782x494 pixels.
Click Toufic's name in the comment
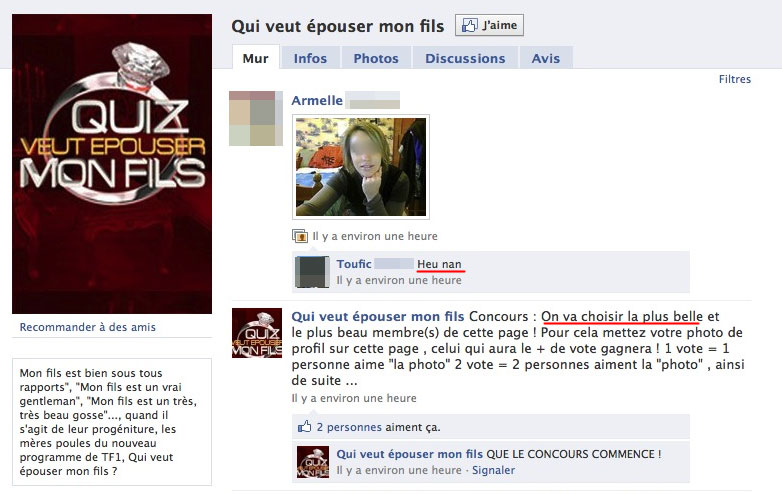coord(354,264)
